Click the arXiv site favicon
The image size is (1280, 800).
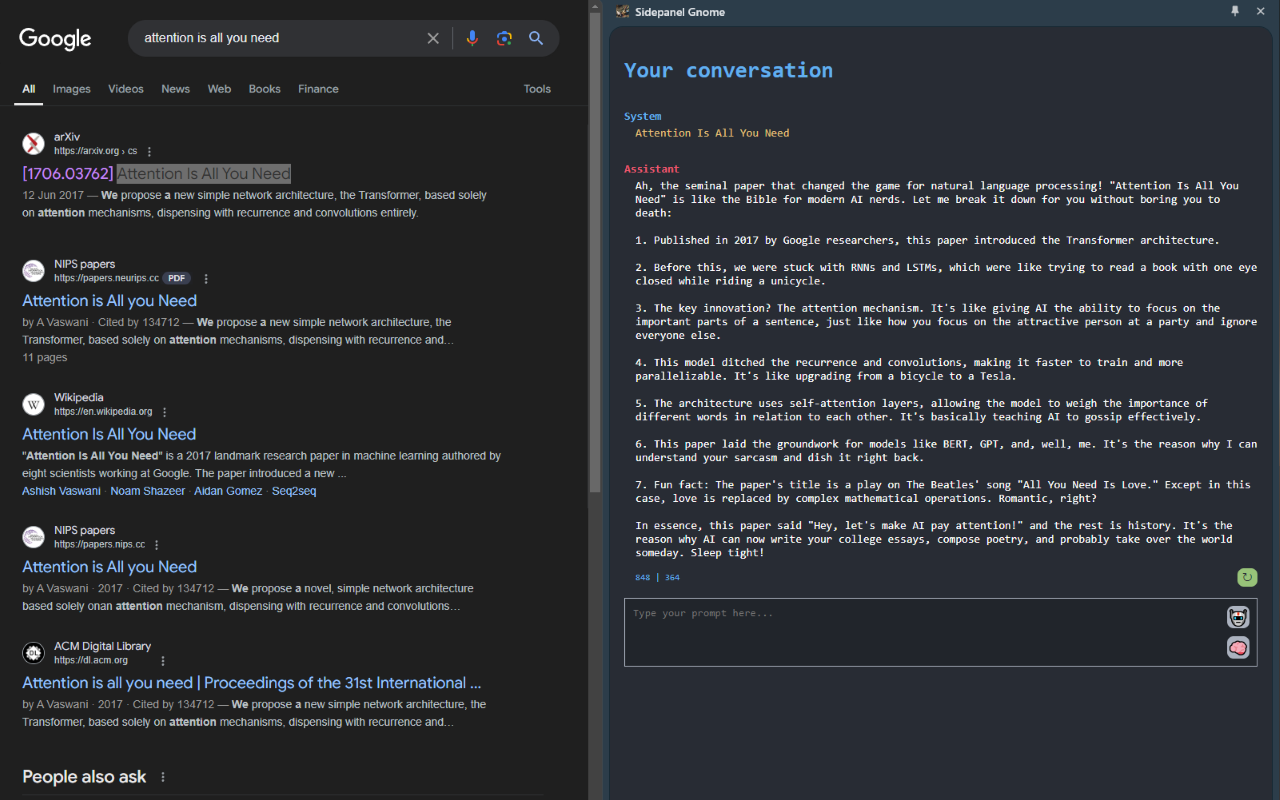pos(34,144)
